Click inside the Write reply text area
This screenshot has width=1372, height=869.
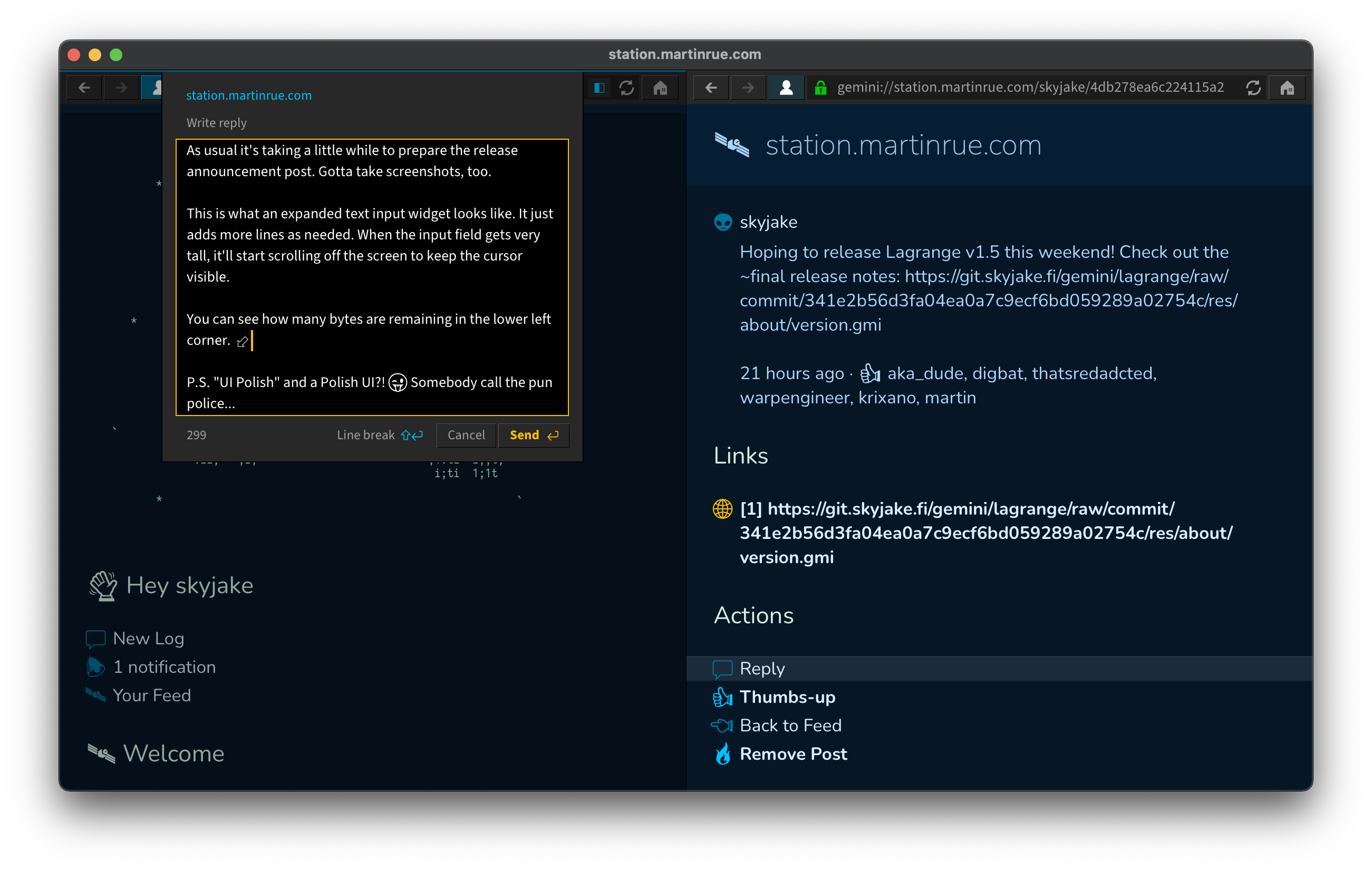372,277
